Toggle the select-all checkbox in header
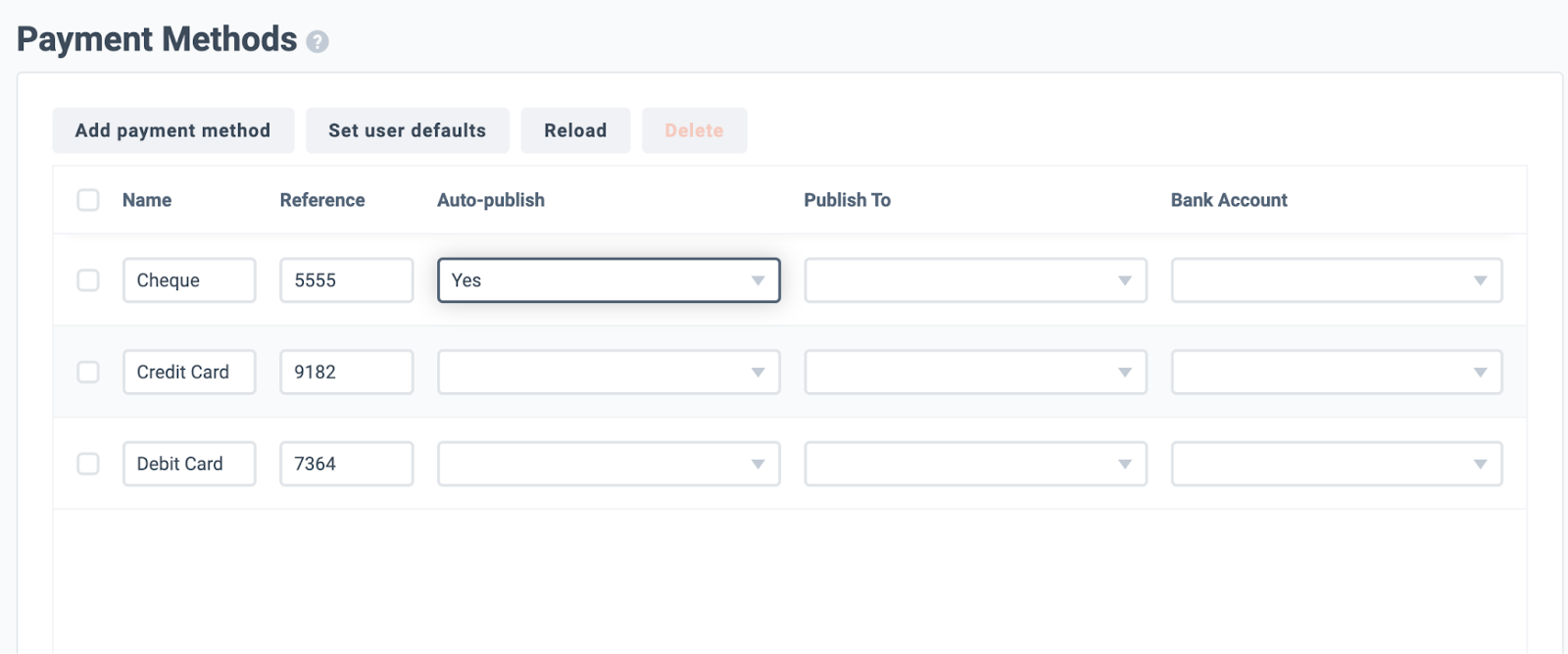The image size is (1568, 654). (88, 200)
